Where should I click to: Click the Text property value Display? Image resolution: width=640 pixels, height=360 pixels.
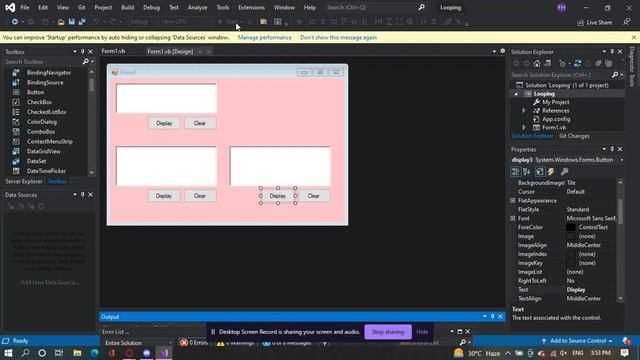point(576,290)
